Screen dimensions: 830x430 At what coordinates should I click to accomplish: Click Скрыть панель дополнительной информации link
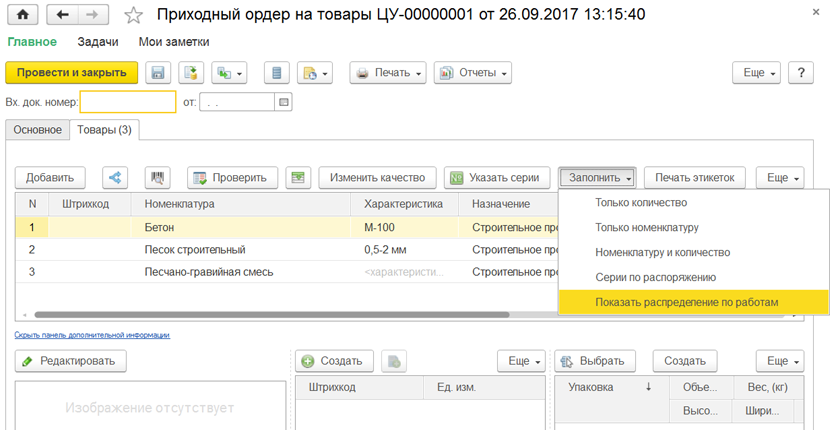92,335
